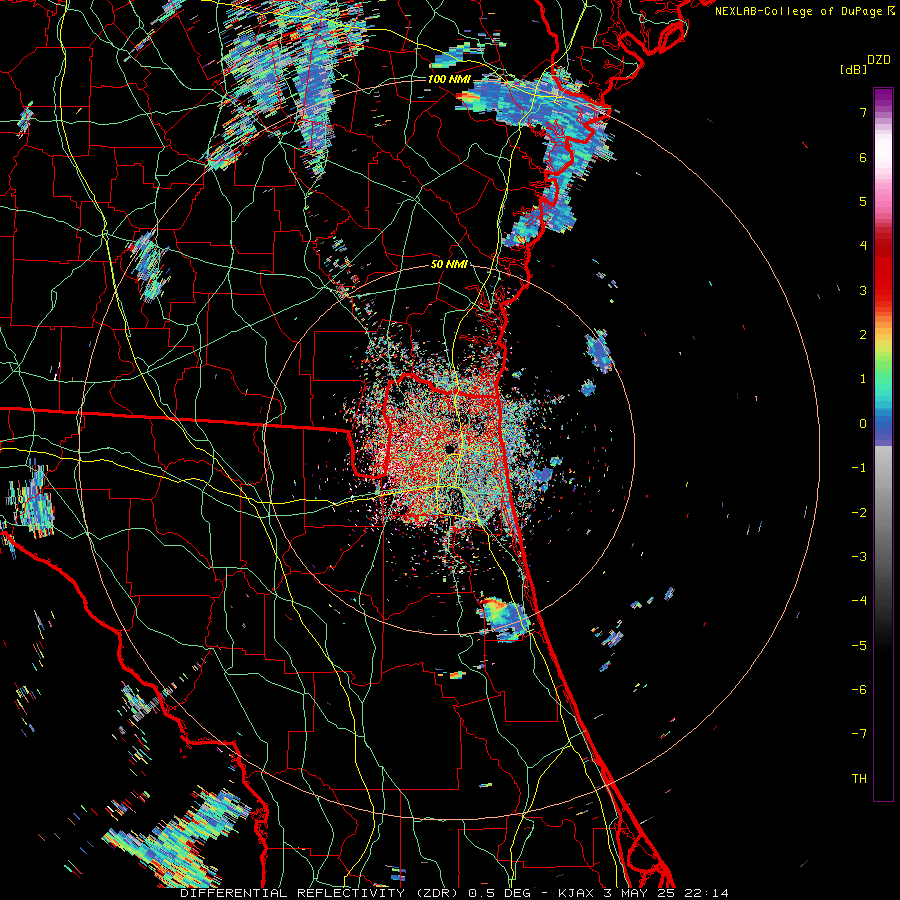Click the DZD product label

pyautogui.click(x=879, y=60)
